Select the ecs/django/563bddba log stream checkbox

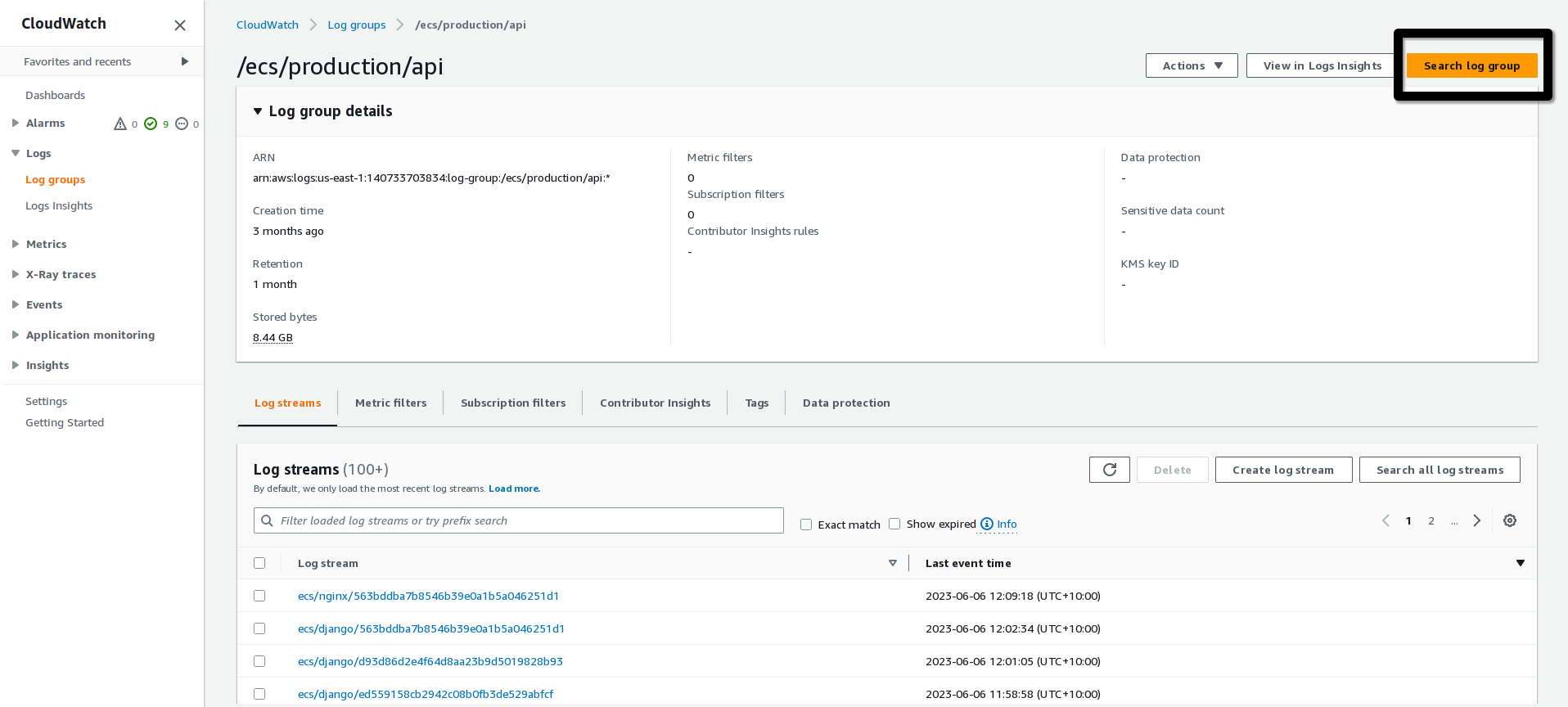click(259, 628)
